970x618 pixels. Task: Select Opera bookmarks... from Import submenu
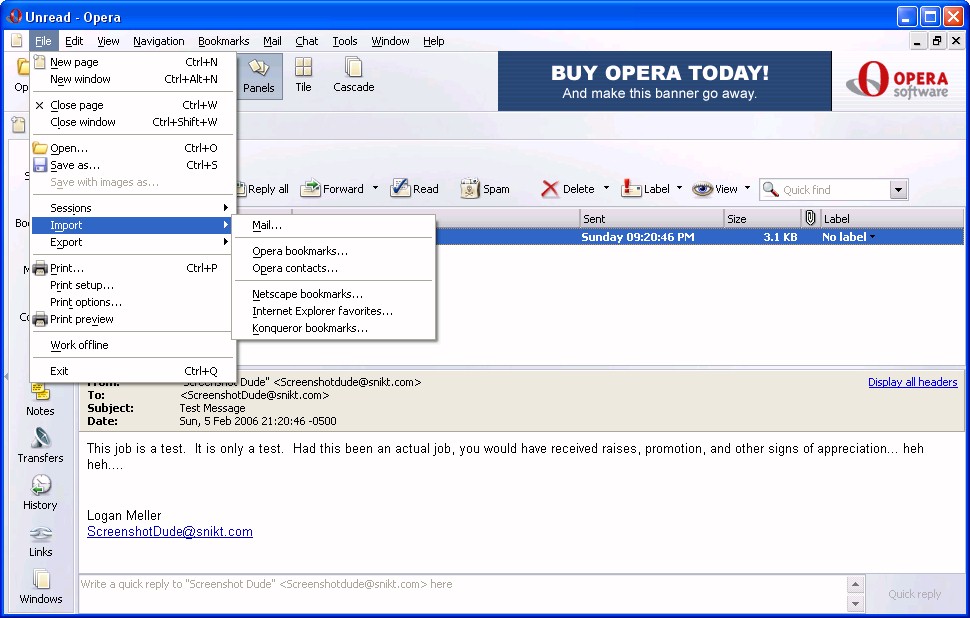[x=300, y=251]
